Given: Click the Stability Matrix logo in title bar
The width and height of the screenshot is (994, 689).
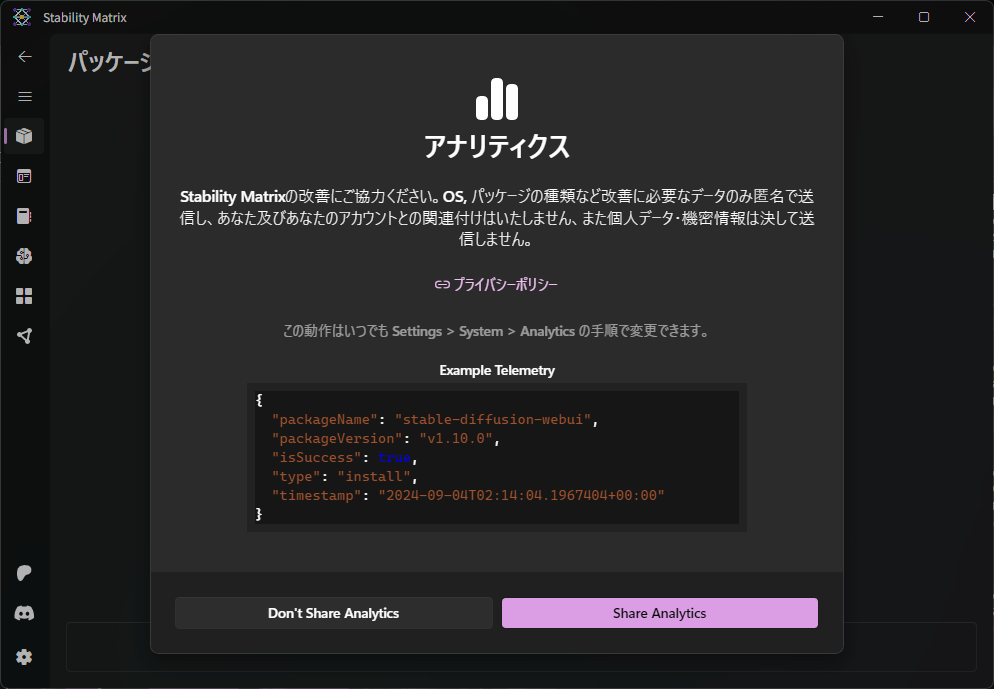Looking at the screenshot, I should point(22,18).
